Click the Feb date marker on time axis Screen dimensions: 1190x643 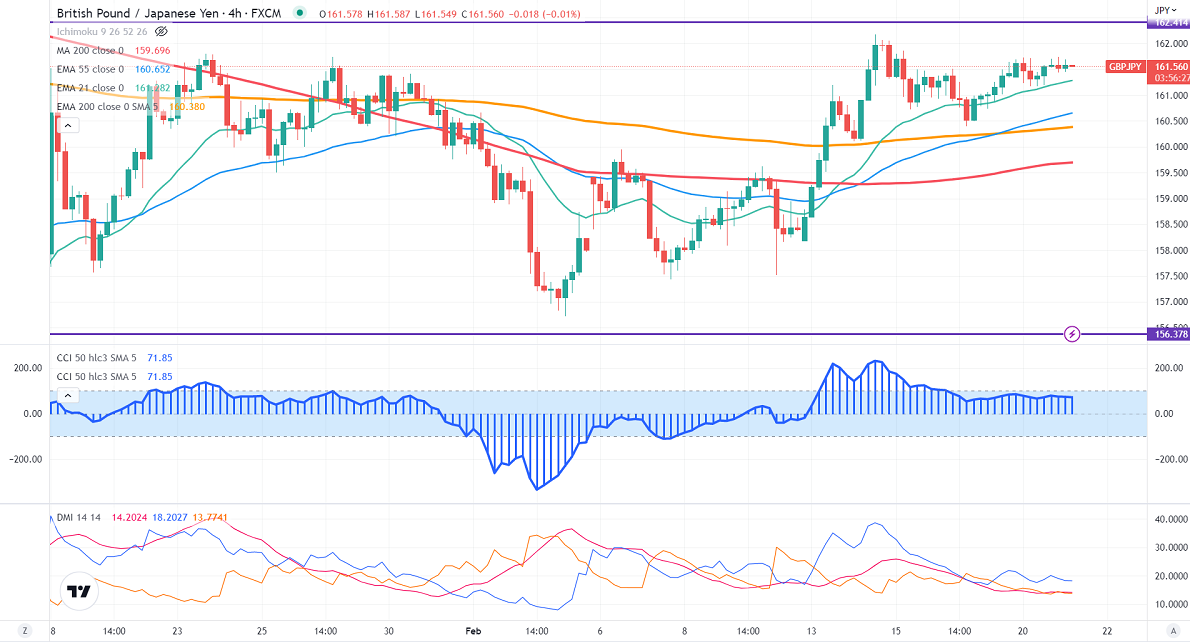coord(474,631)
